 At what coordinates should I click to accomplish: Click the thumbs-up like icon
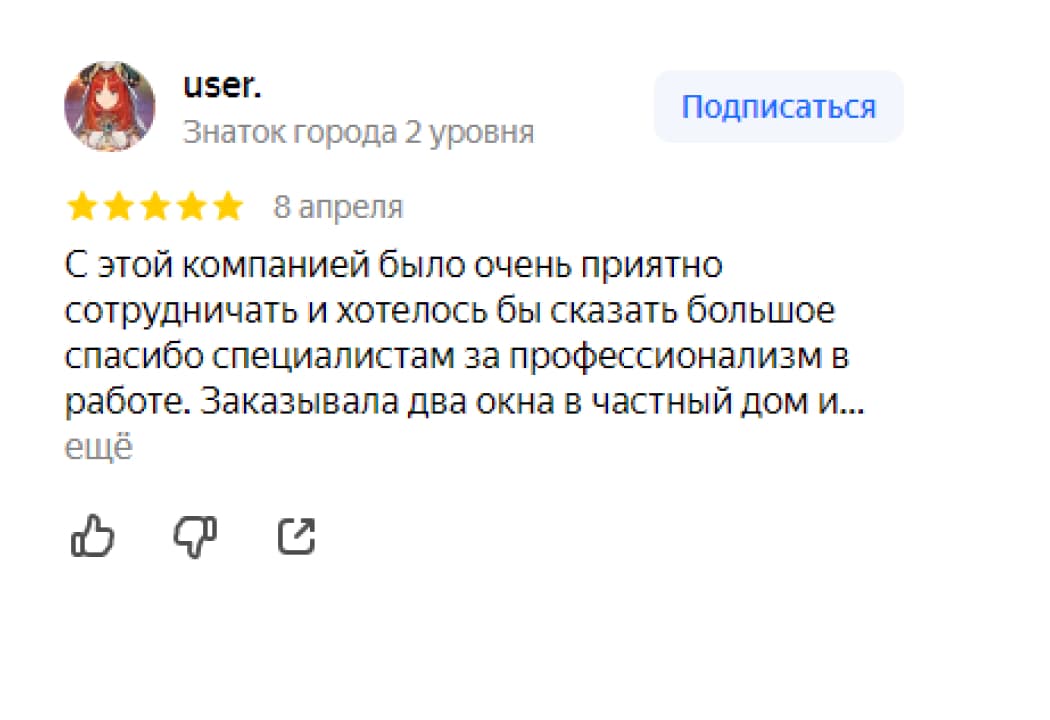point(93,537)
